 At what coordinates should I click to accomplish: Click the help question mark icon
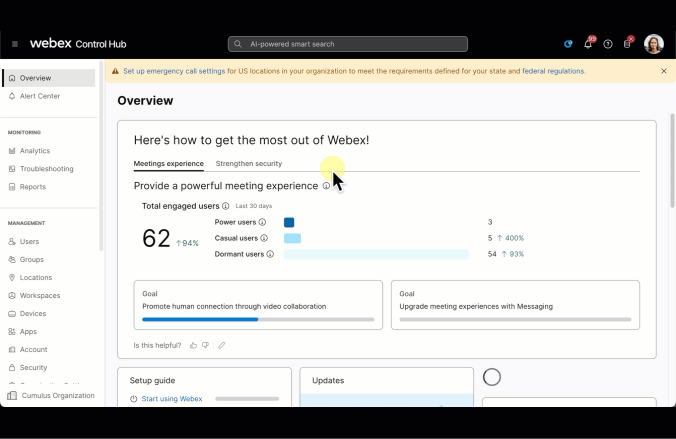click(x=608, y=44)
